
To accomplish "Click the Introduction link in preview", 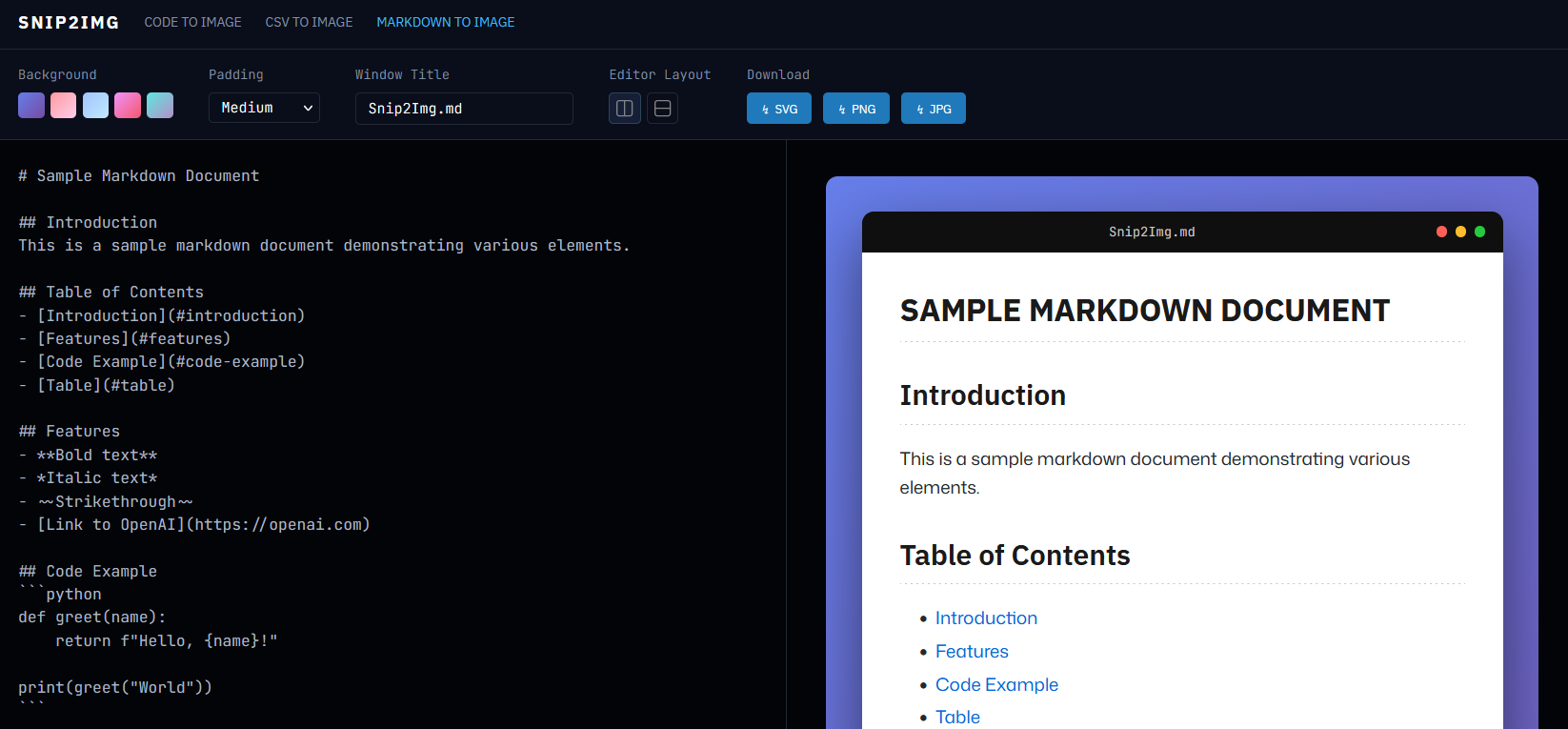I will point(986,618).
